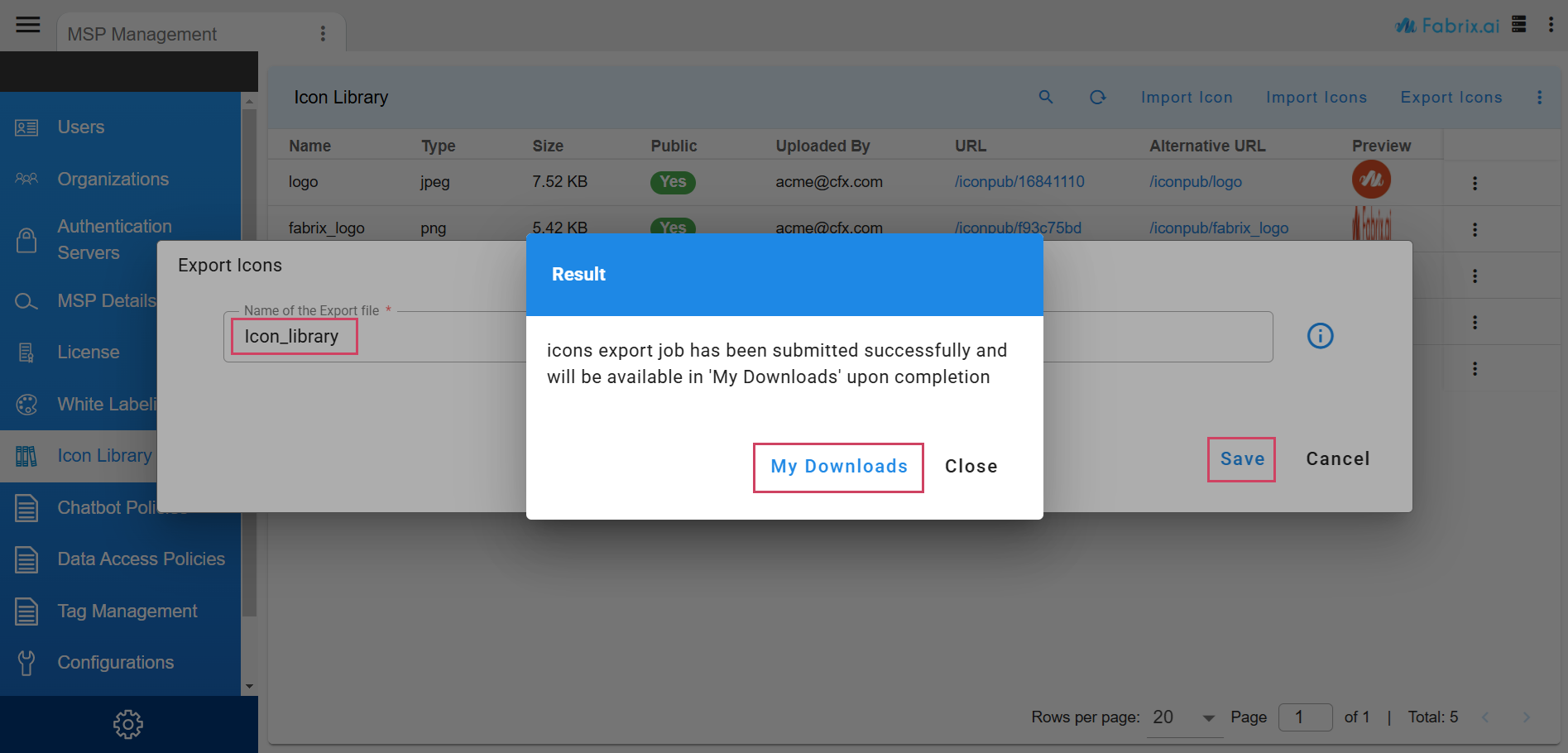Click the info icon beside export name

pos(1320,336)
